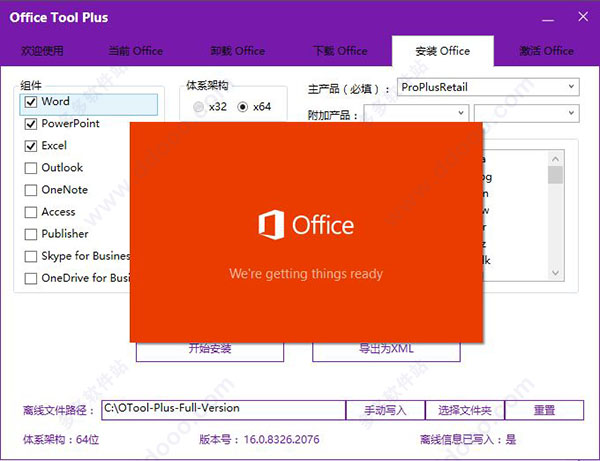Minimize the Office Tool Plus window
Viewport: 600px width, 461px height.
pyautogui.click(x=548, y=18)
